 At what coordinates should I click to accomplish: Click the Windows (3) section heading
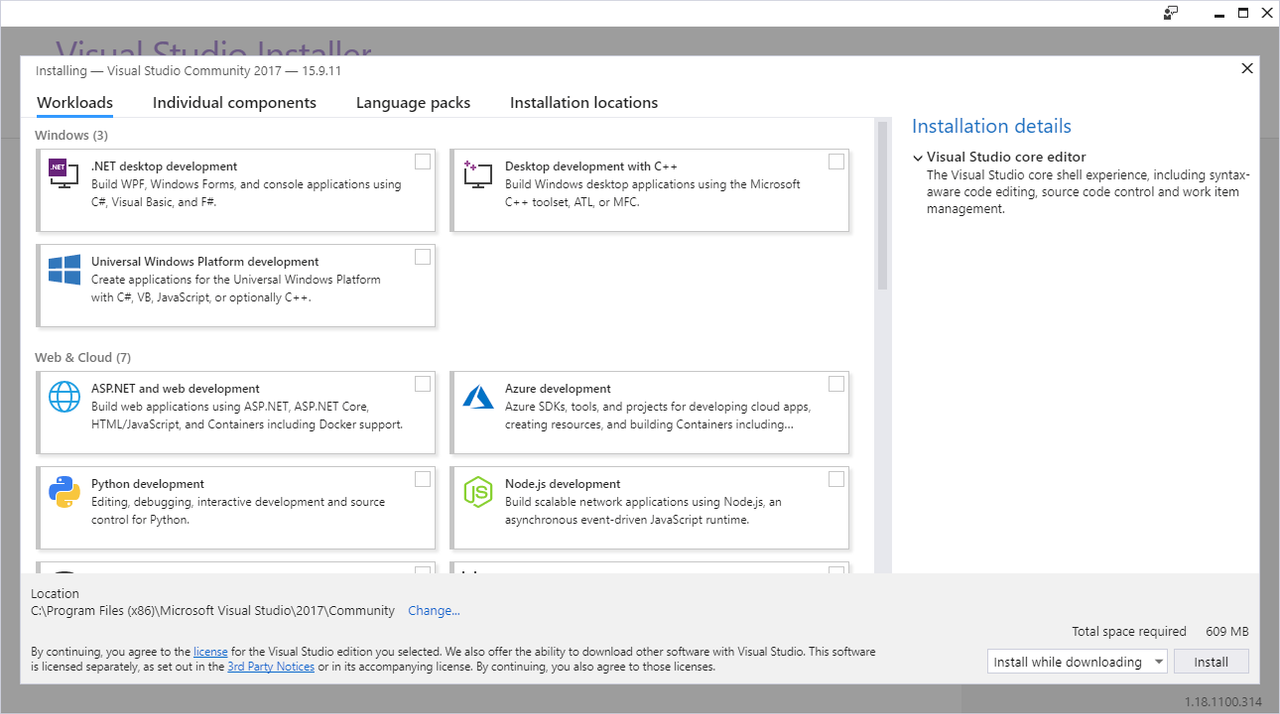72,135
